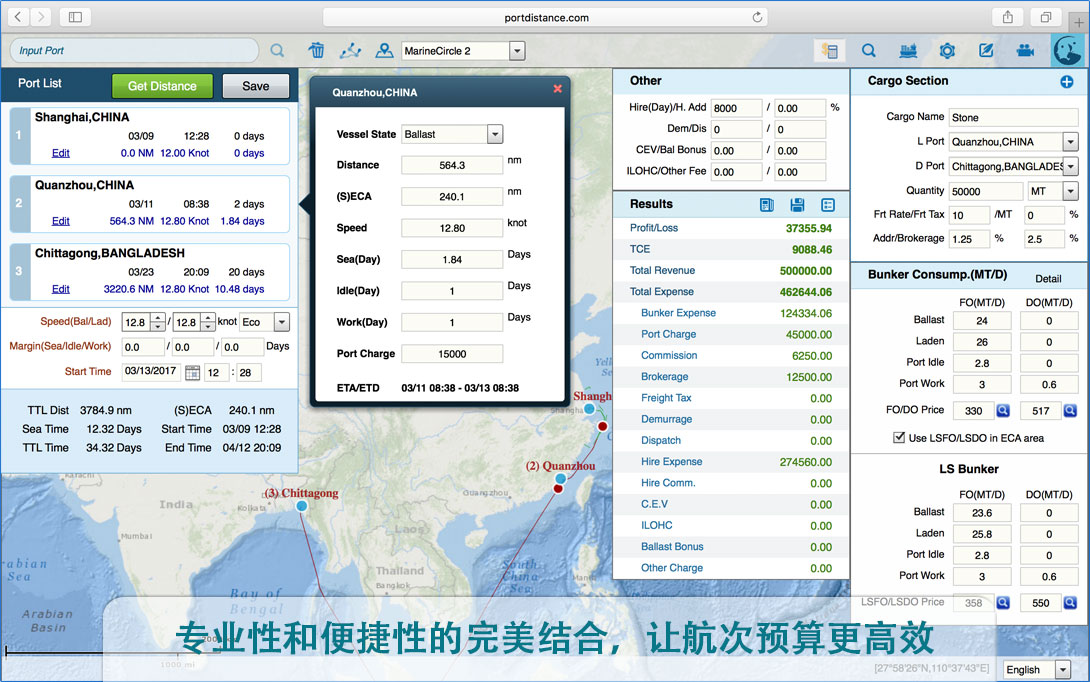Click the Quanzhou blue marker on map
1090x682 pixels.
tap(560, 478)
